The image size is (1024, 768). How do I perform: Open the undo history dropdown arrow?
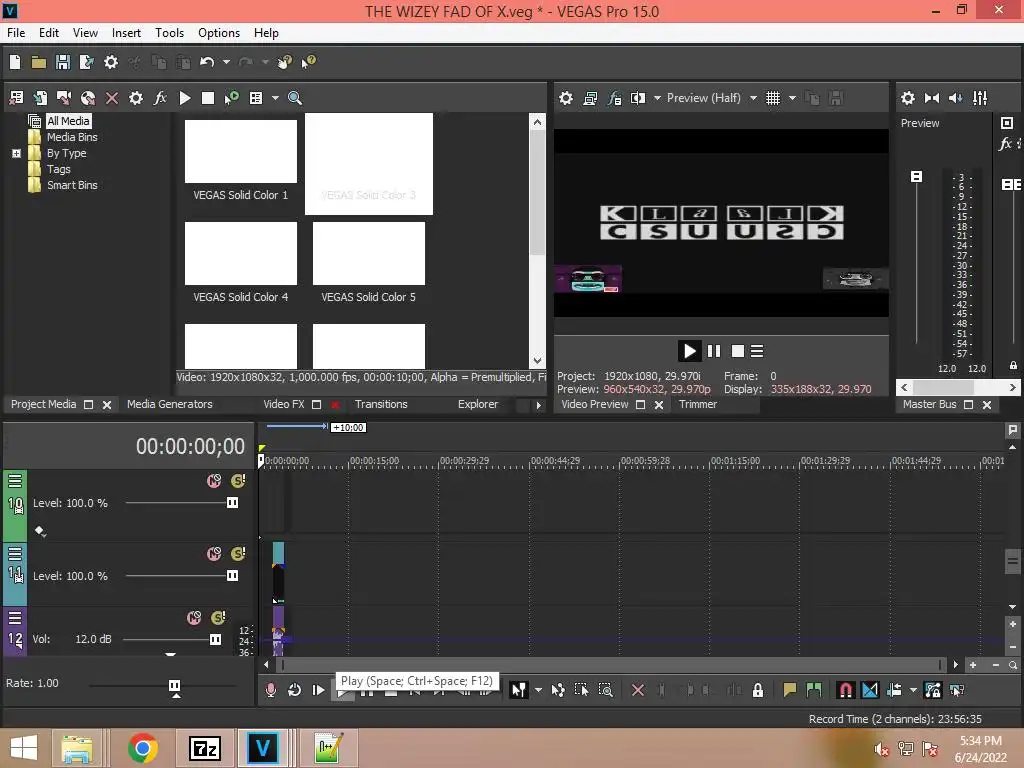226,62
